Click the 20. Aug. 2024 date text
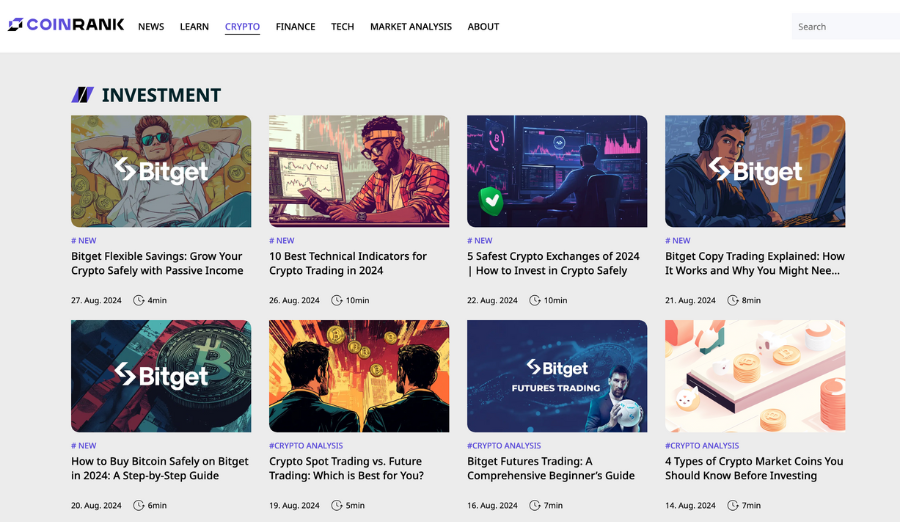The image size is (900, 522). [96, 505]
